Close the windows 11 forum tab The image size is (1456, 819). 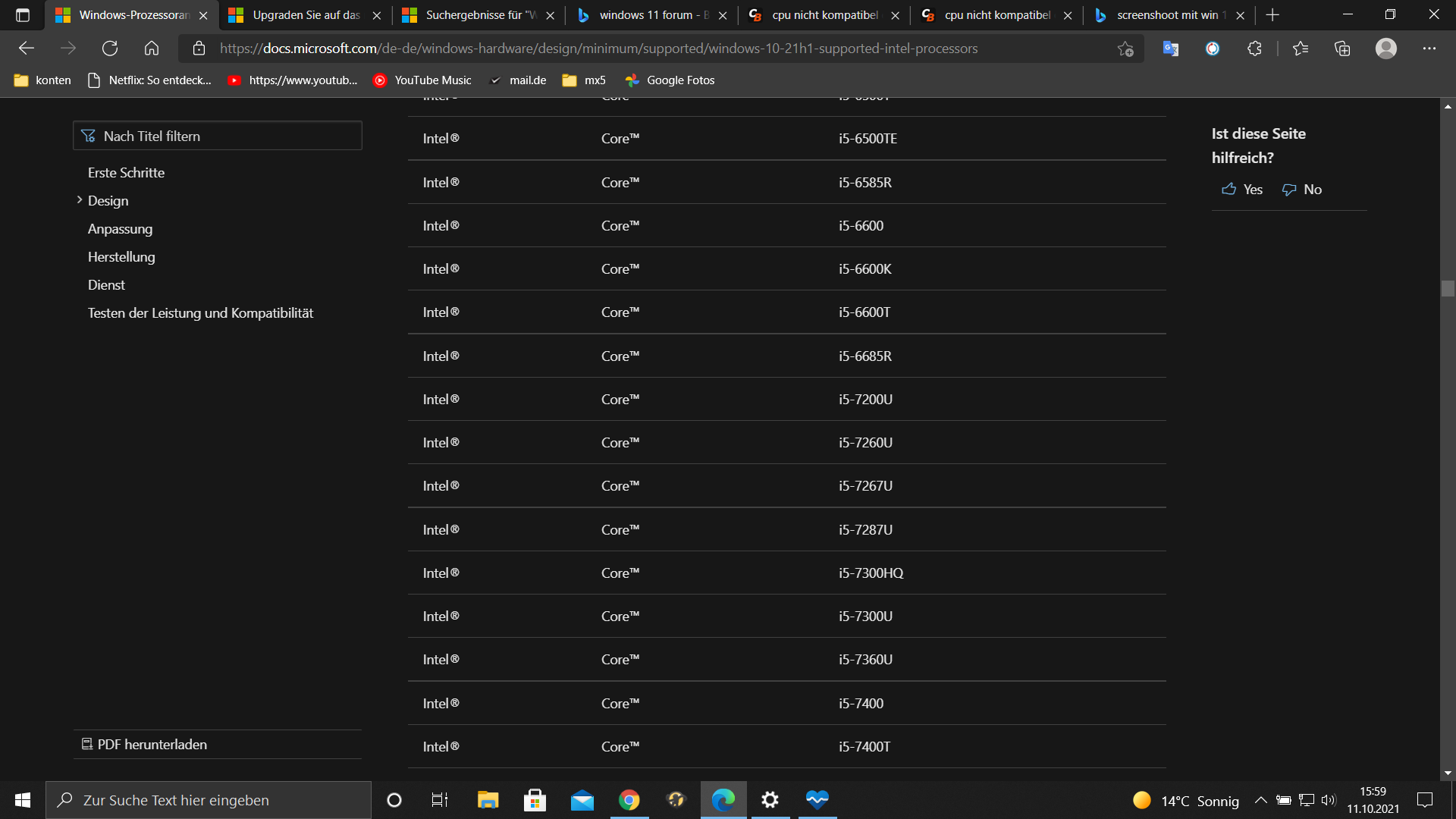click(723, 15)
